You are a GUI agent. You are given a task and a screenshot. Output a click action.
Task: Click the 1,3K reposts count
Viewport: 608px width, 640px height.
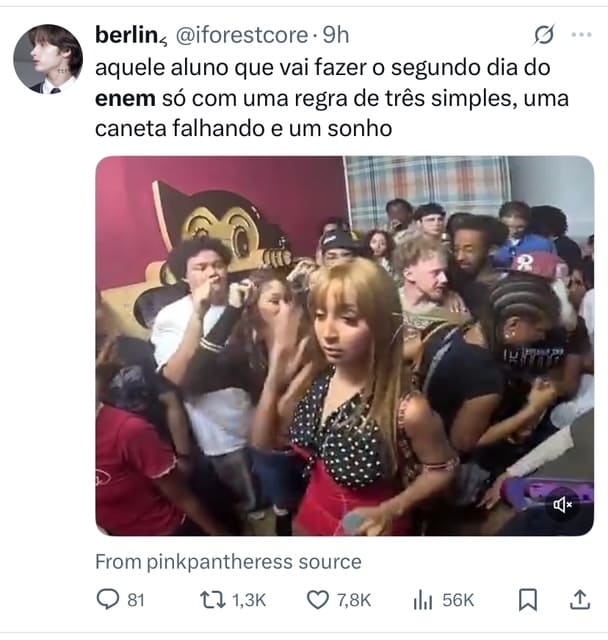click(x=248, y=599)
